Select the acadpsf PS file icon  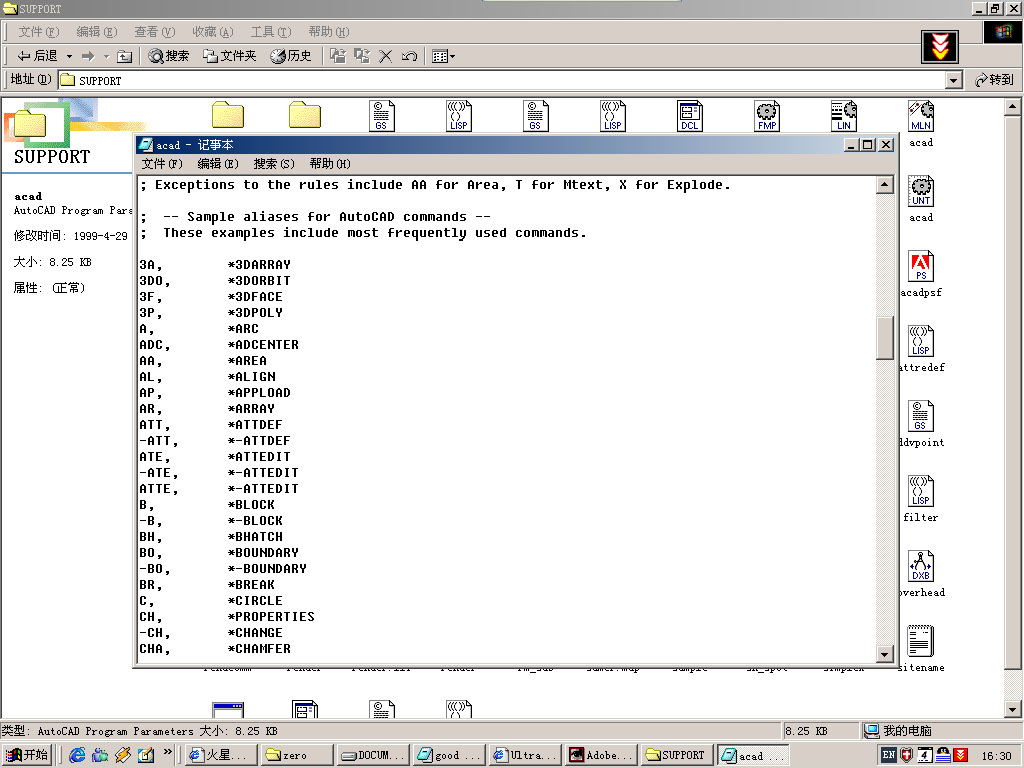(921, 266)
